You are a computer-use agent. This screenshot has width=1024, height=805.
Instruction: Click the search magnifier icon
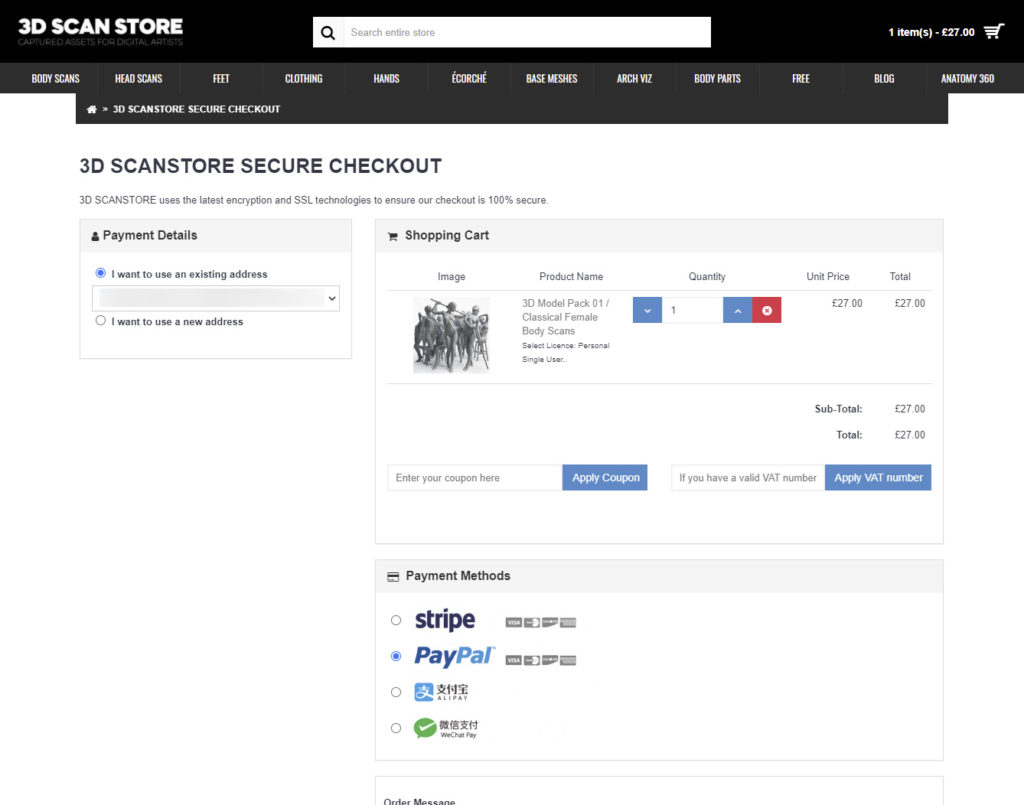328,32
